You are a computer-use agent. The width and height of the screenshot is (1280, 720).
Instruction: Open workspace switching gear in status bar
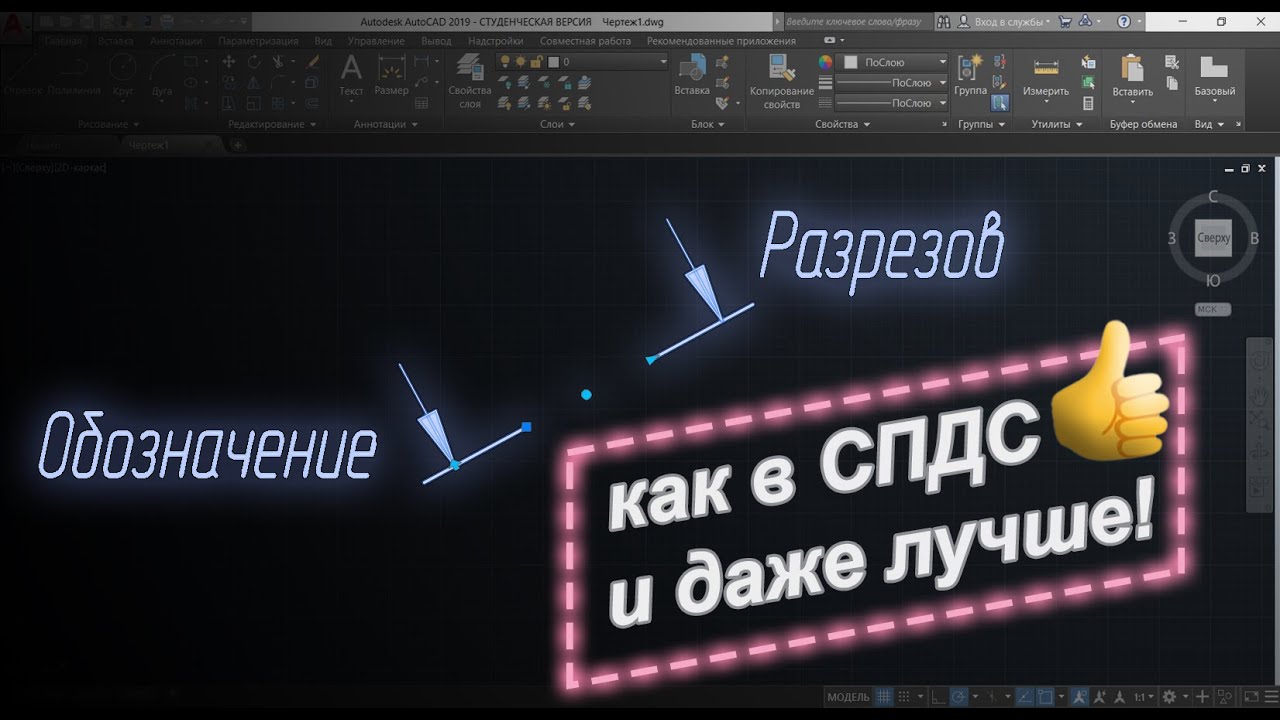1169,696
